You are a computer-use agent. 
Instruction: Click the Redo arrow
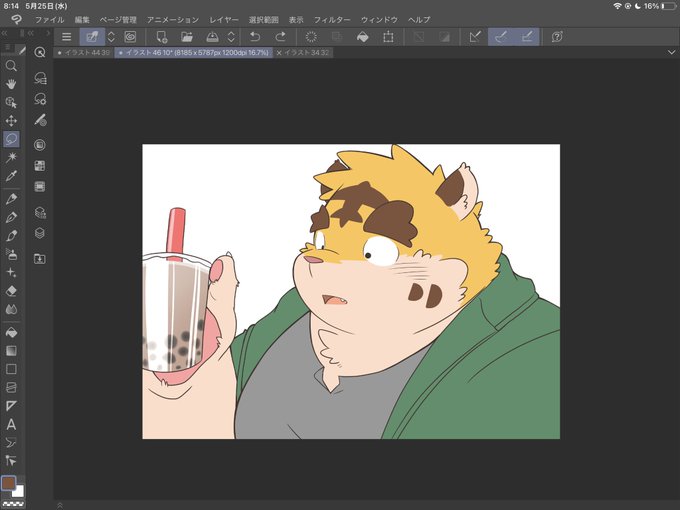tap(281, 37)
